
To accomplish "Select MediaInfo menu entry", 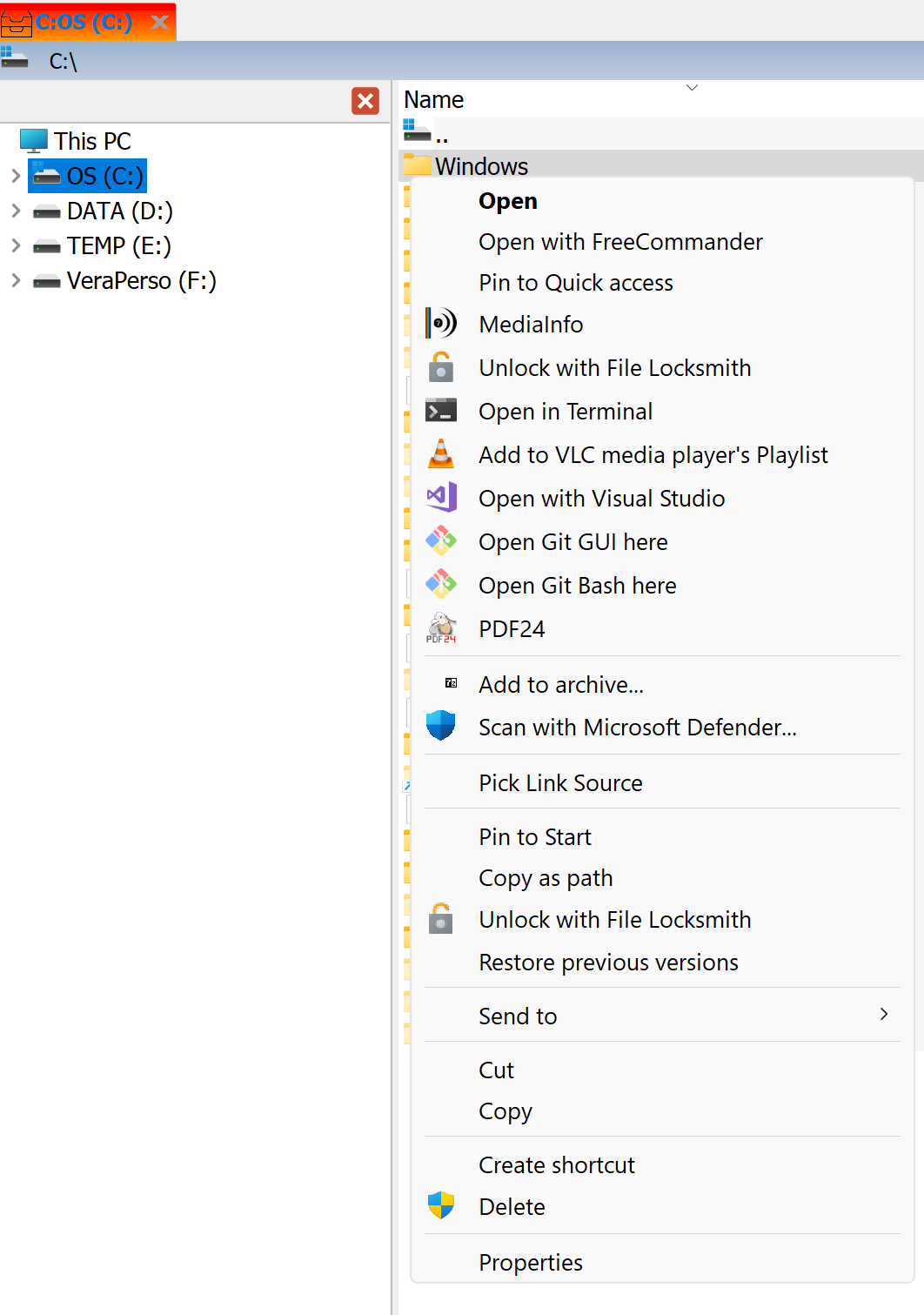I will point(662,325).
